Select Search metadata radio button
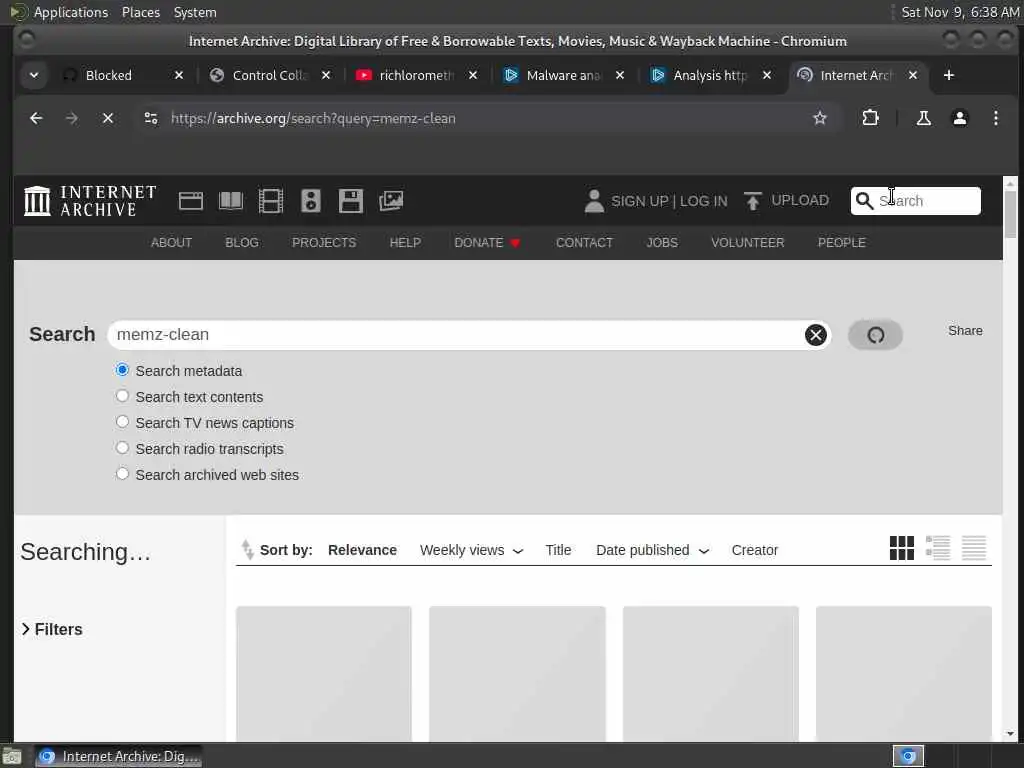 tap(122, 370)
